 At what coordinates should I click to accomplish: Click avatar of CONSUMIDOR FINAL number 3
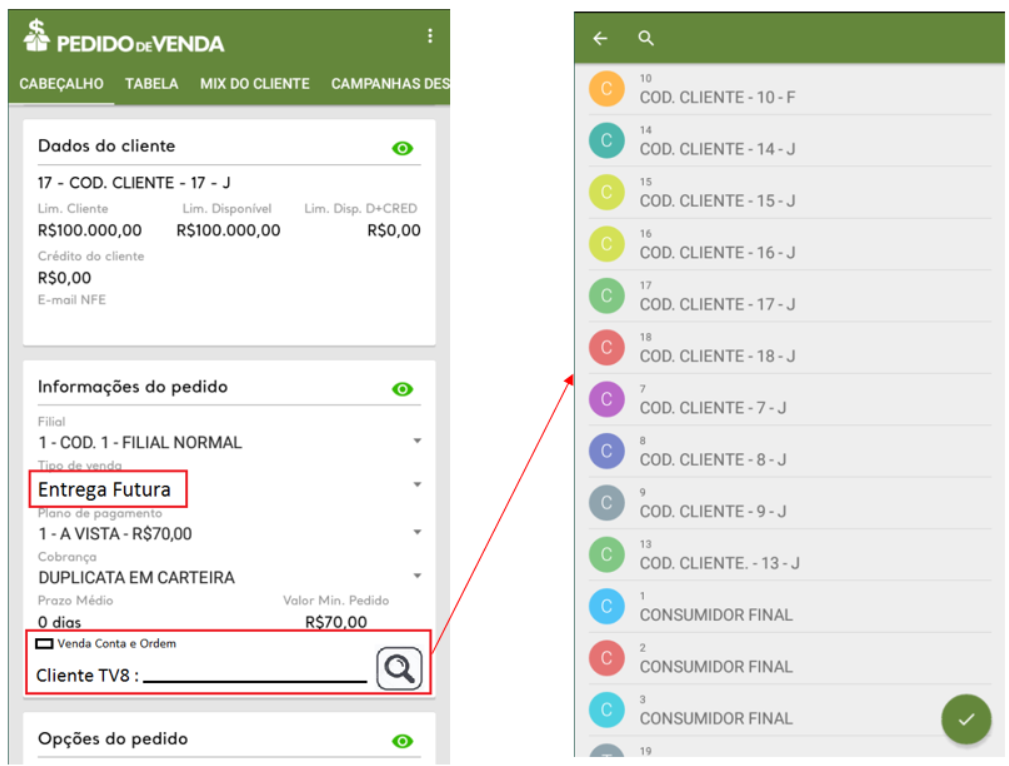click(606, 710)
